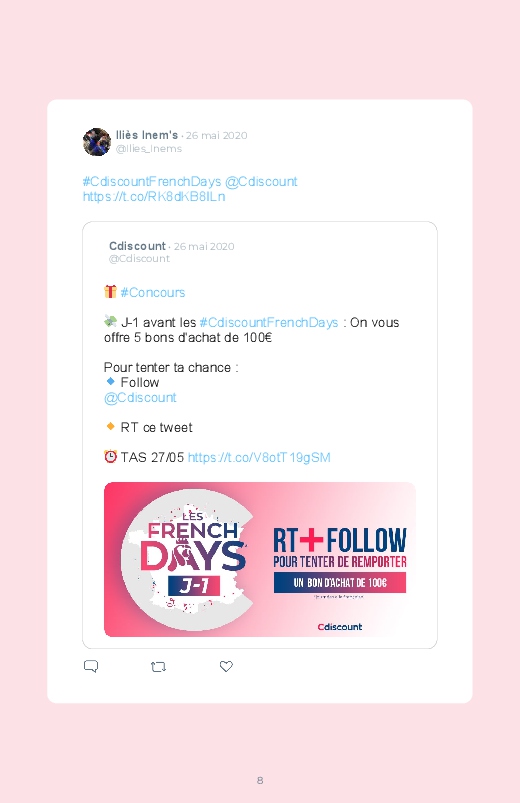520x803 pixels.
Task: Click the Iliès Inem's author name
Action: coord(147,135)
